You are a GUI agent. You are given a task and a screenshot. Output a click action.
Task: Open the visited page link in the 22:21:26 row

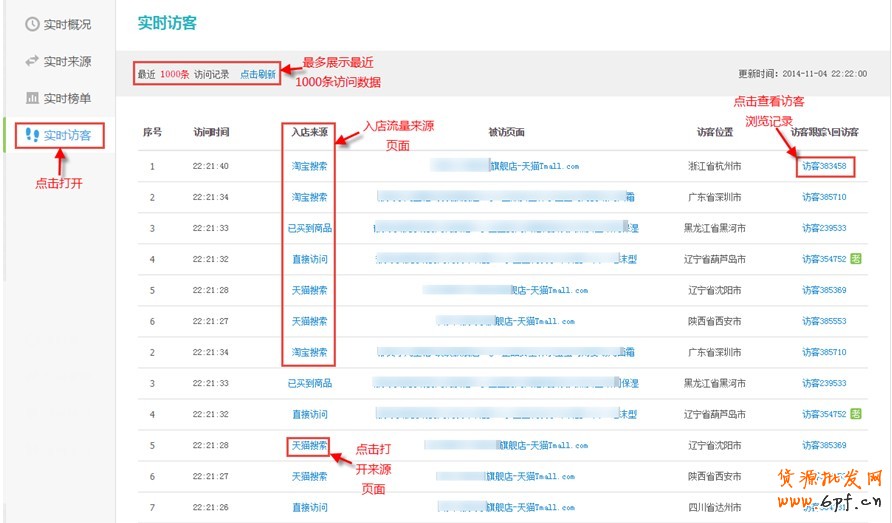[506, 507]
